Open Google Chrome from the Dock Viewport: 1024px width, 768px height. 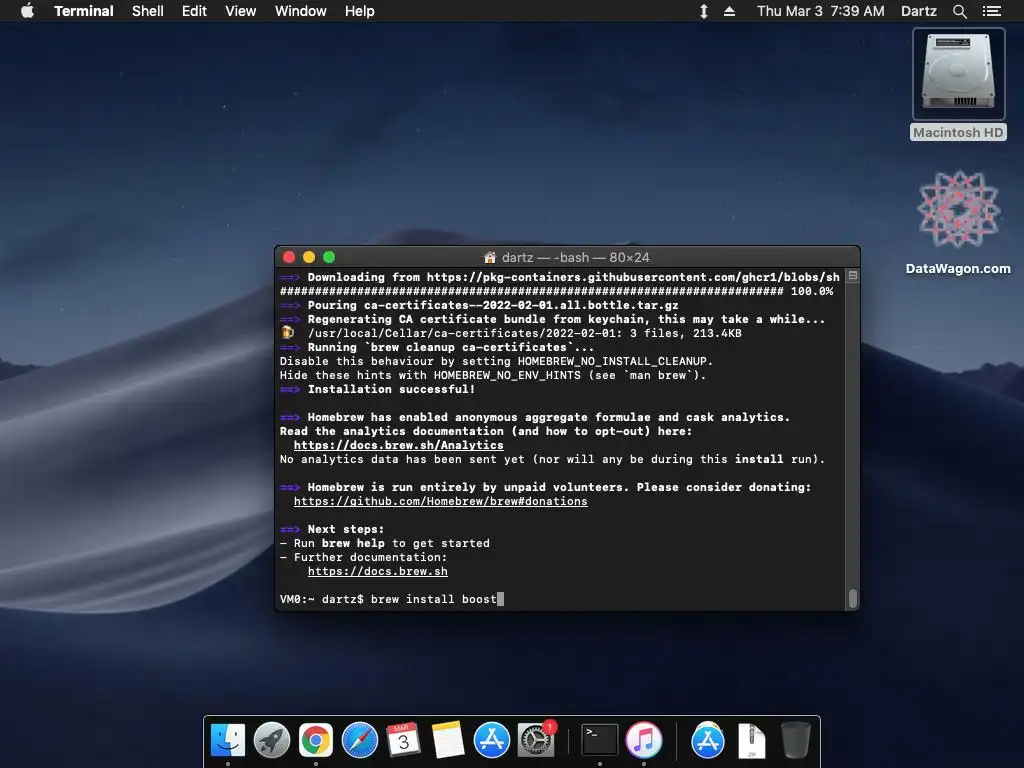pyautogui.click(x=316, y=740)
